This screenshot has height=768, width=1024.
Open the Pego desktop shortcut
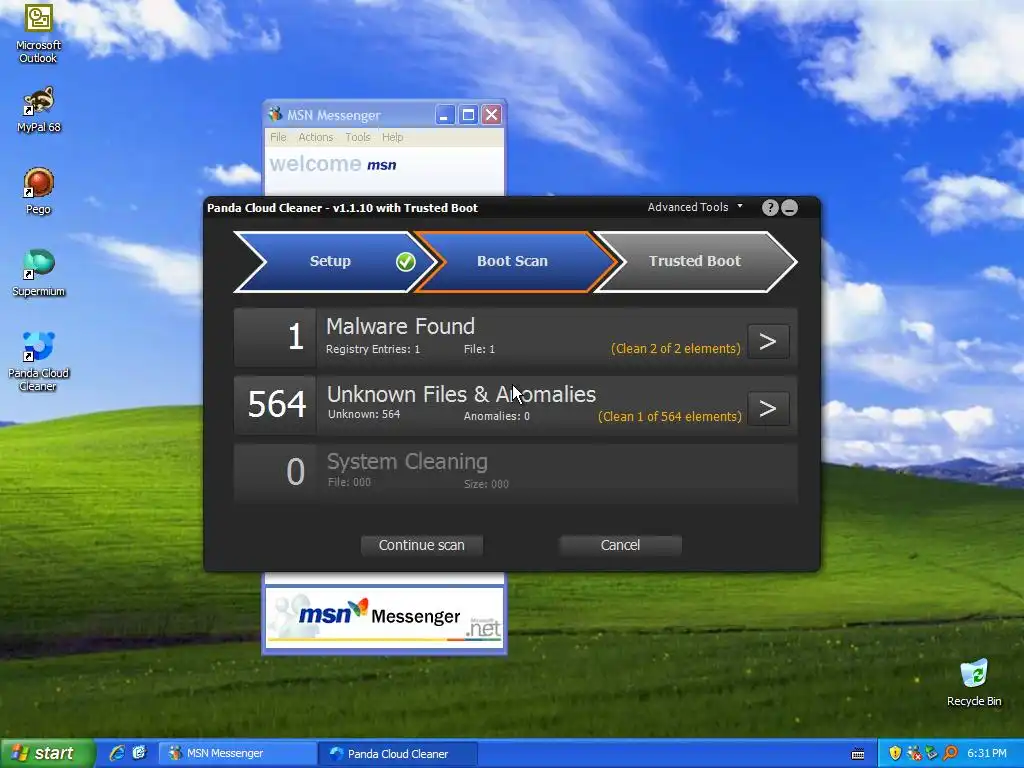click(x=39, y=191)
